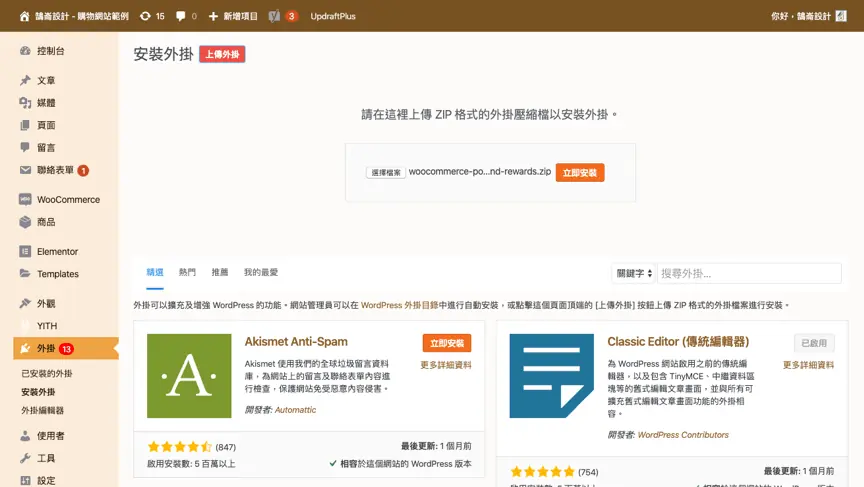The width and height of the screenshot is (864, 487).
Task: Select 安裝外掛 submenu item
Action: tap(38, 392)
